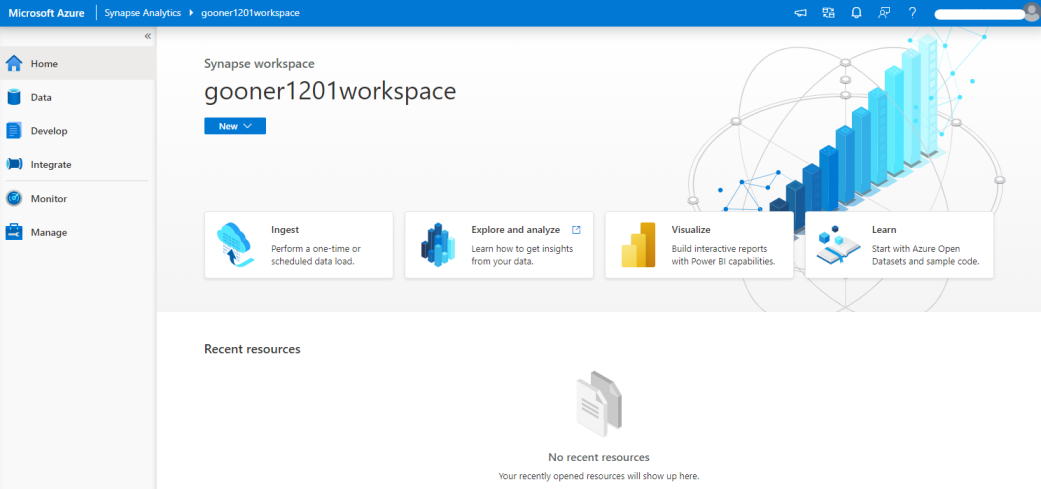
Task: Click the account name field in header
Action: tap(979, 14)
